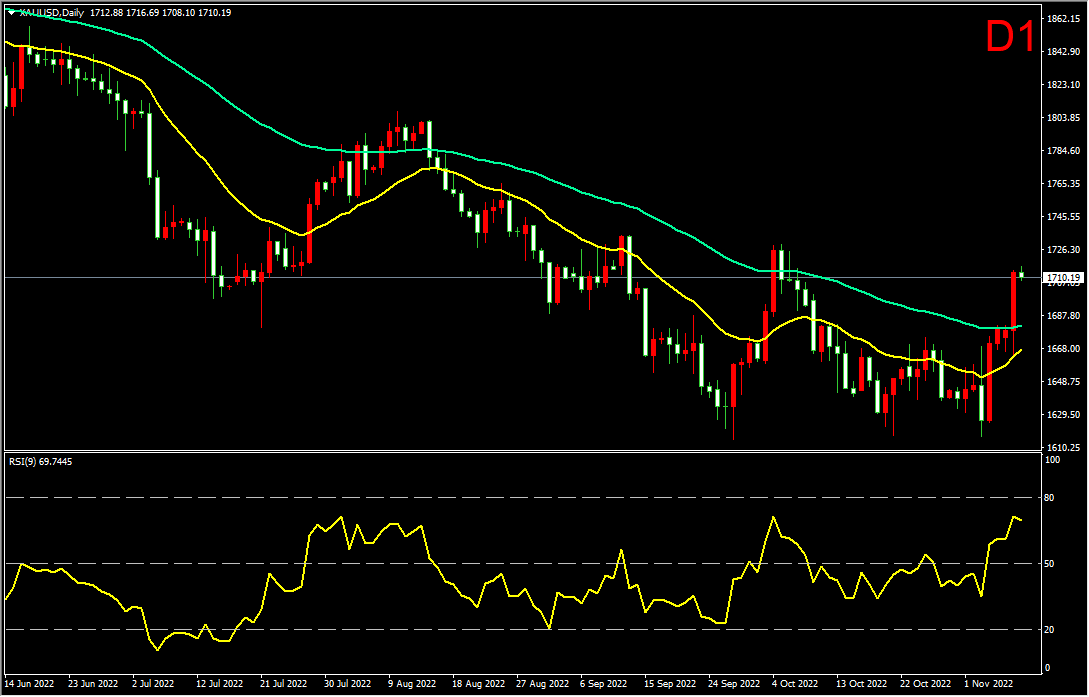Click the 9 Aug 2022 date label

[411, 684]
